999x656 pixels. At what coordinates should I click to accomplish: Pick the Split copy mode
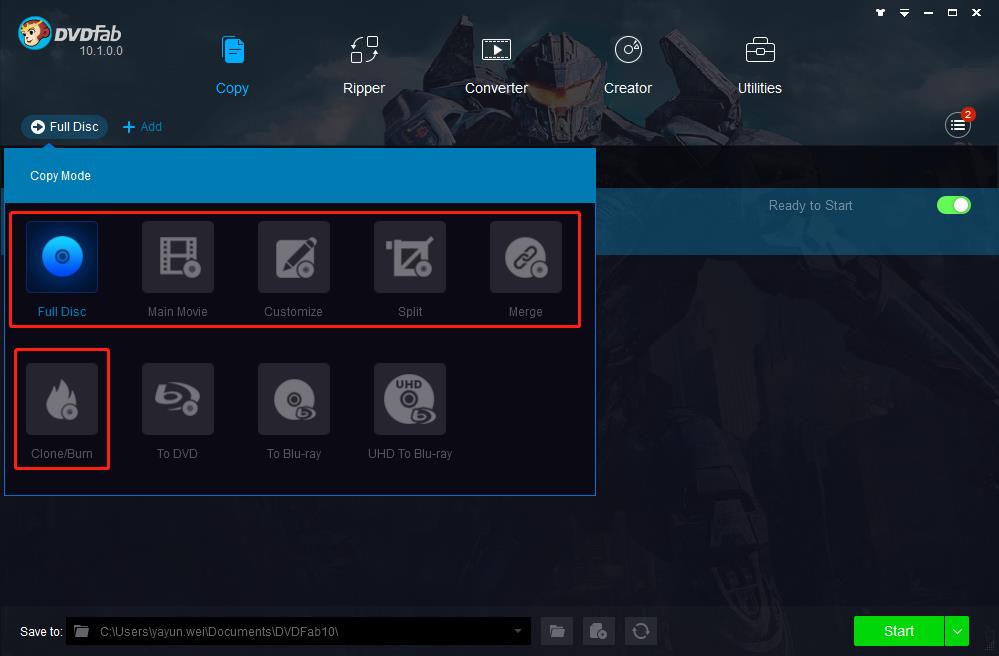(x=410, y=257)
